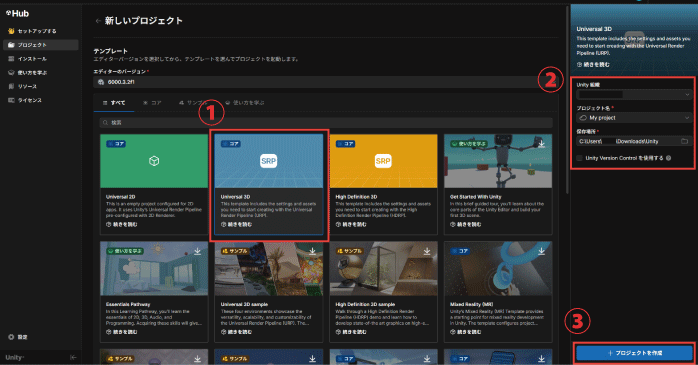Click the ライセンス card icon in sidebar
This screenshot has height=365, width=698.
point(11,100)
